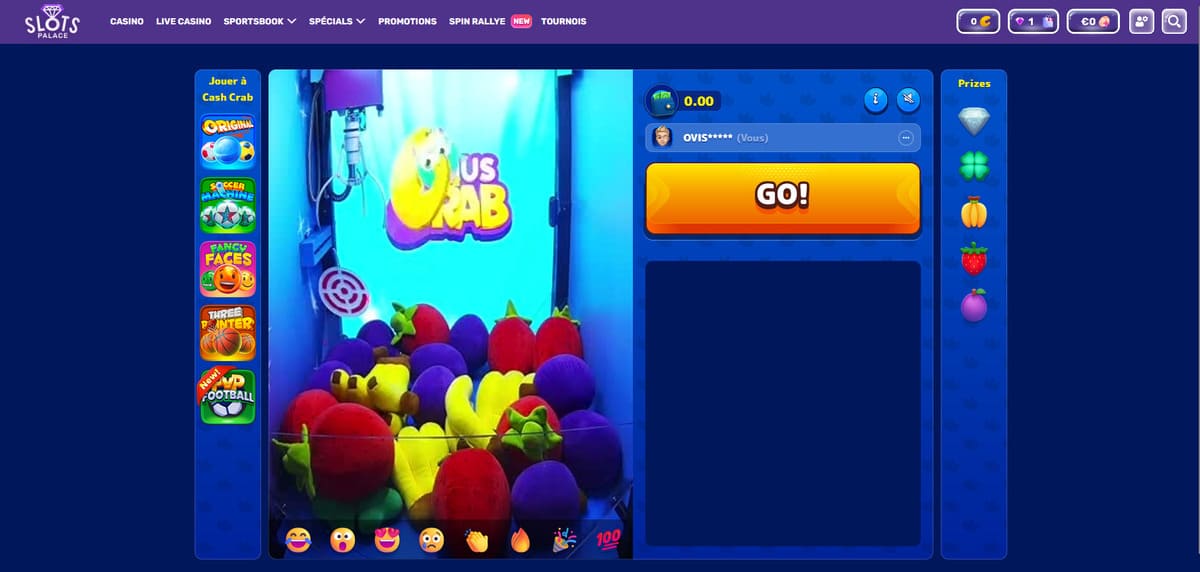The image size is (1200, 572).
Task: Toggle the game sound mute icon
Action: [908, 99]
